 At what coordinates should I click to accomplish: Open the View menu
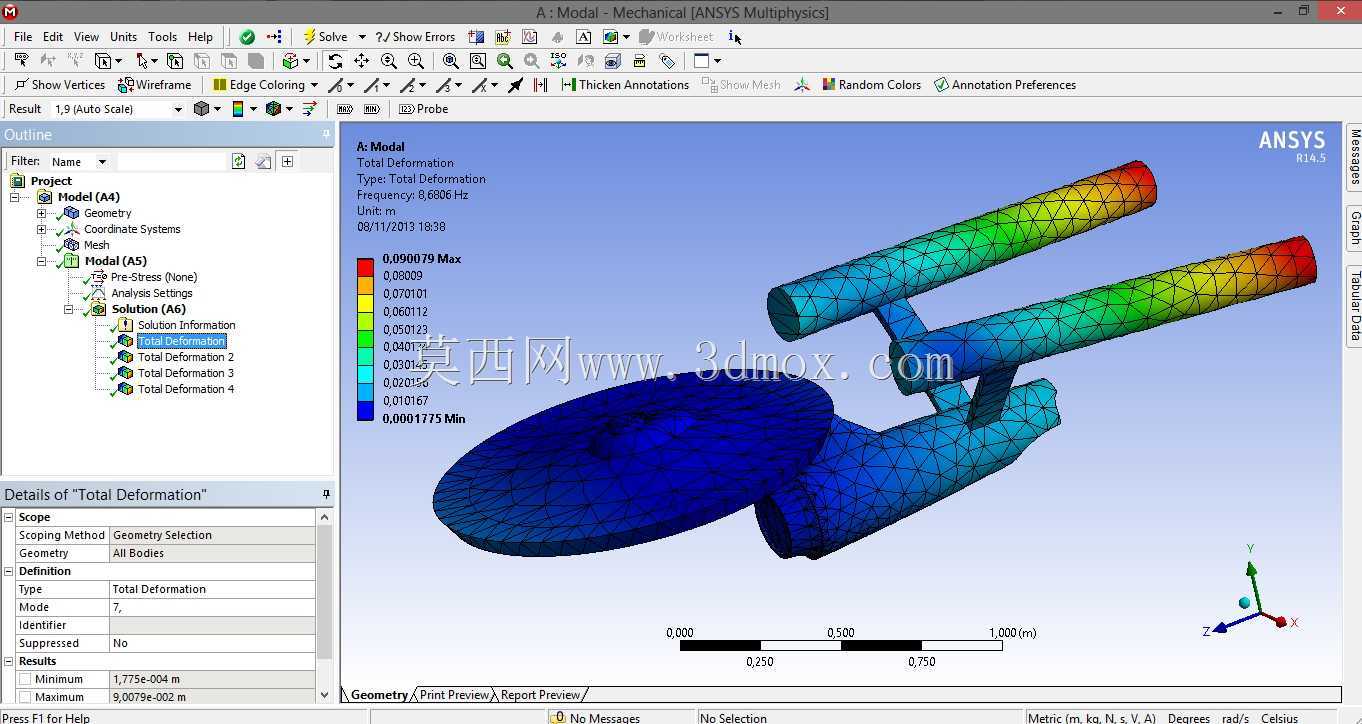pyautogui.click(x=87, y=37)
